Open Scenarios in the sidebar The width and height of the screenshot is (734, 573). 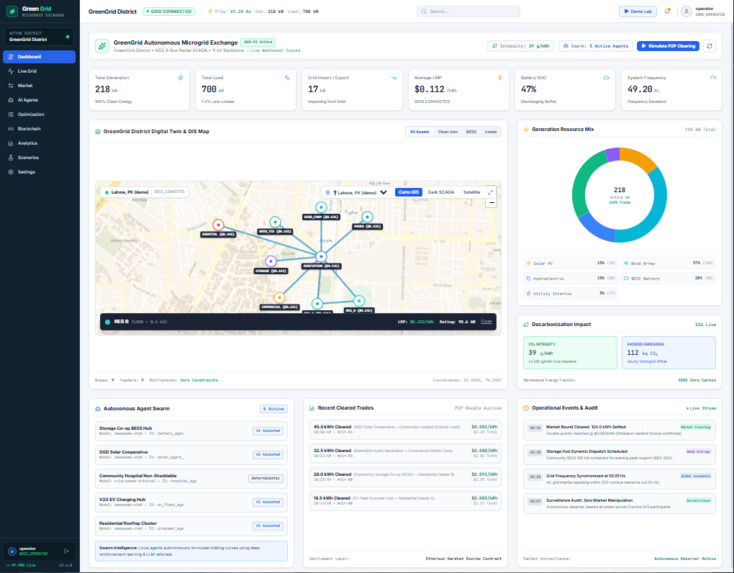pos(39,158)
